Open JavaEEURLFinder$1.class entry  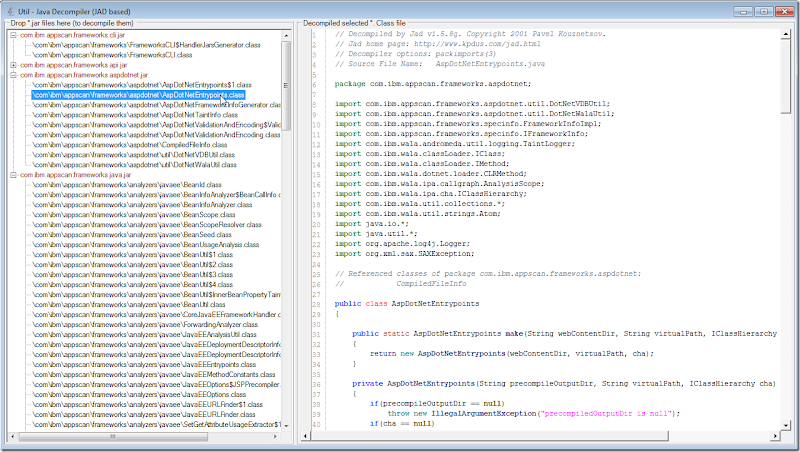[x=148, y=405]
